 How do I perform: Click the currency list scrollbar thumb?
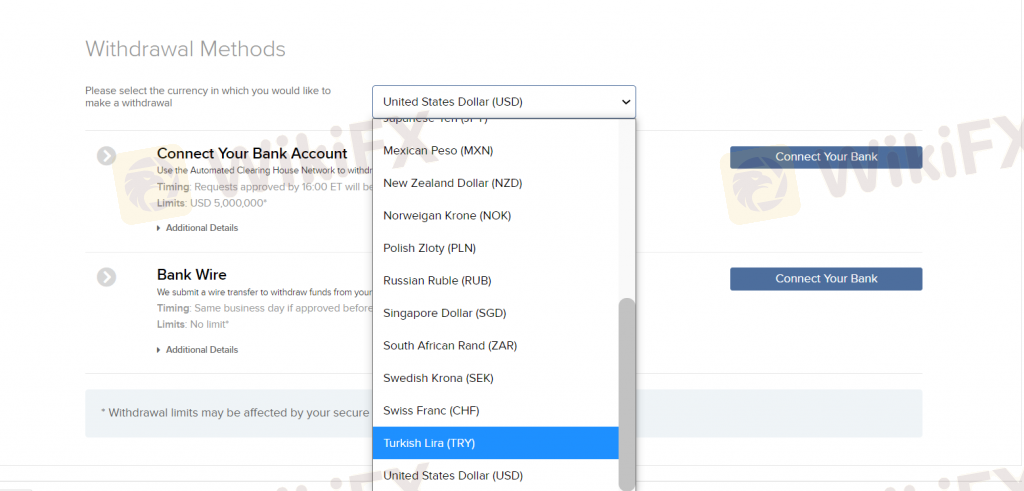click(x=627, y=390)
